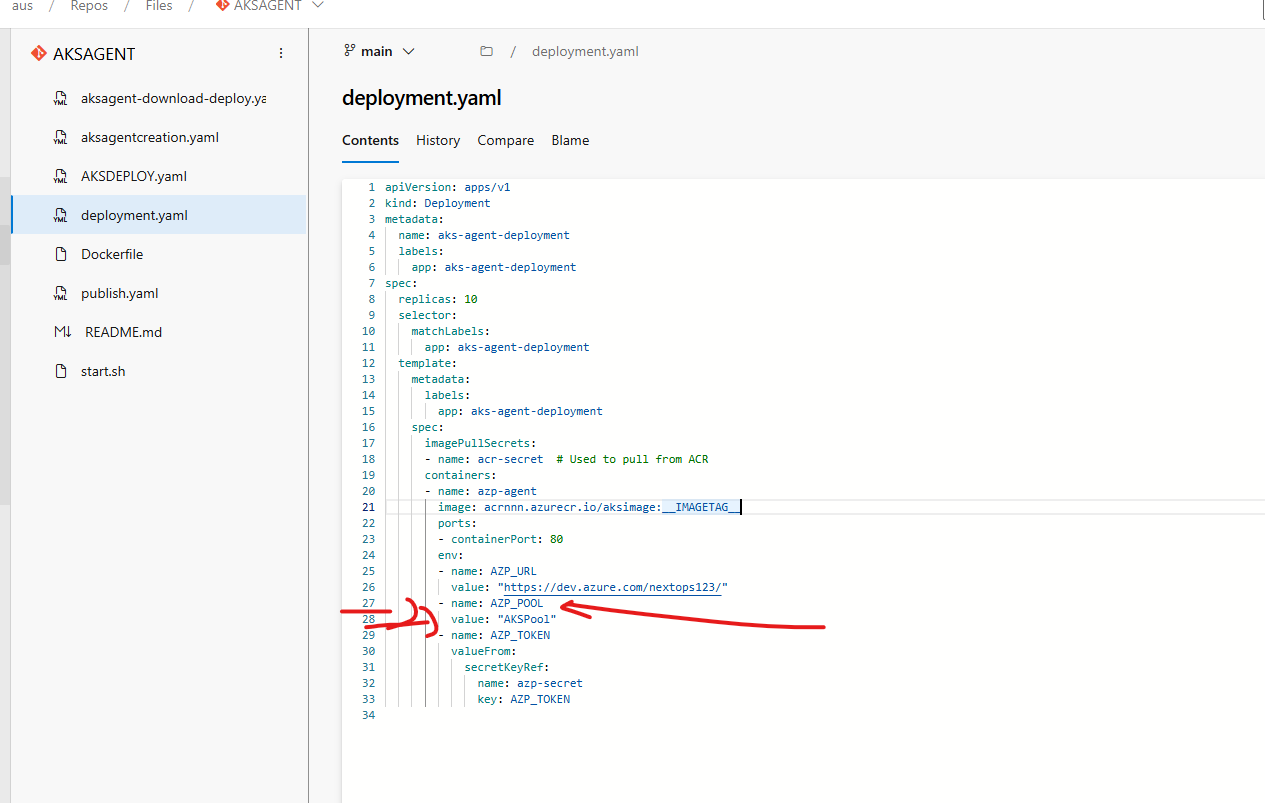Click the AKSAGENT repo icon in sidebar header
Viewport: 1265px width, 803px height.
pyautogui.click(x=39, y=53)
